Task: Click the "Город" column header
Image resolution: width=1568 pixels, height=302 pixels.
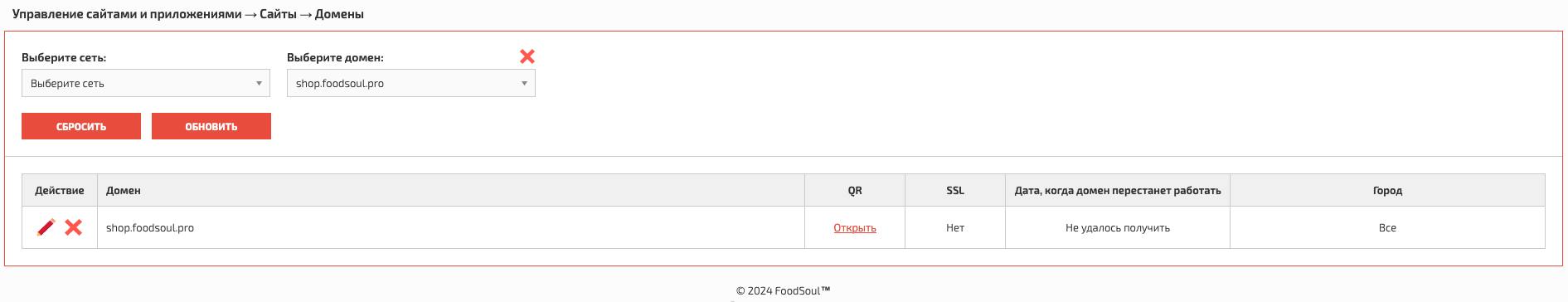Action: tap(1387, 190)
